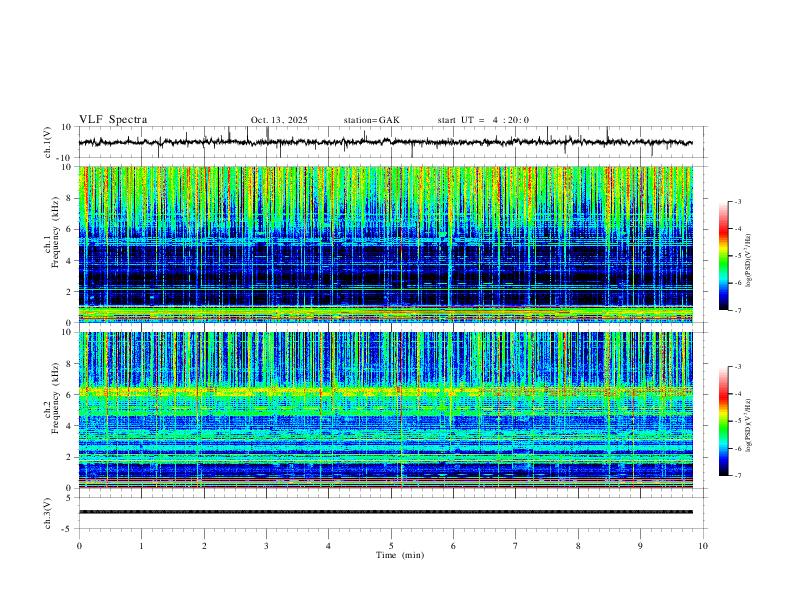Click the 'Time (min)' axis label
792x612 pixels.
pyautogui.click(x=400, y=555)
